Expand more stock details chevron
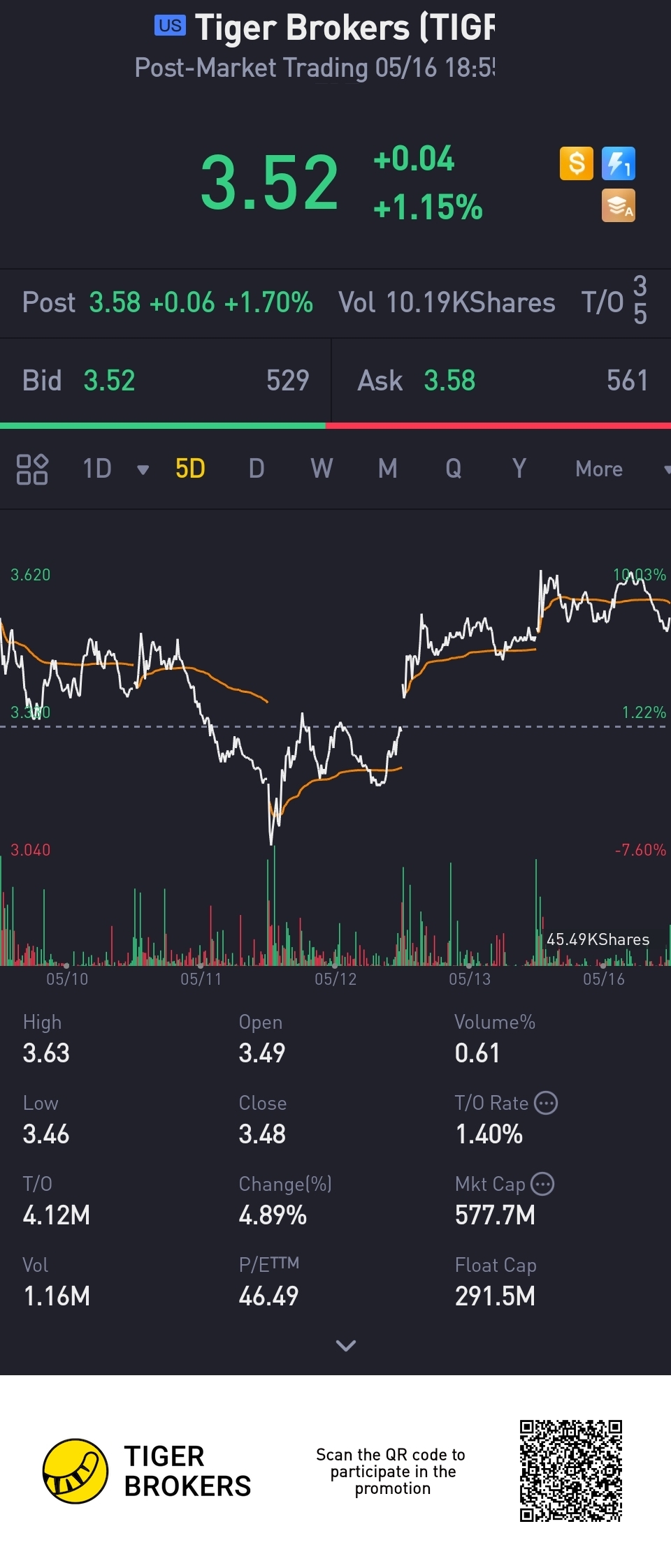Screen dimensions: 671x1568 point(346,1345)
